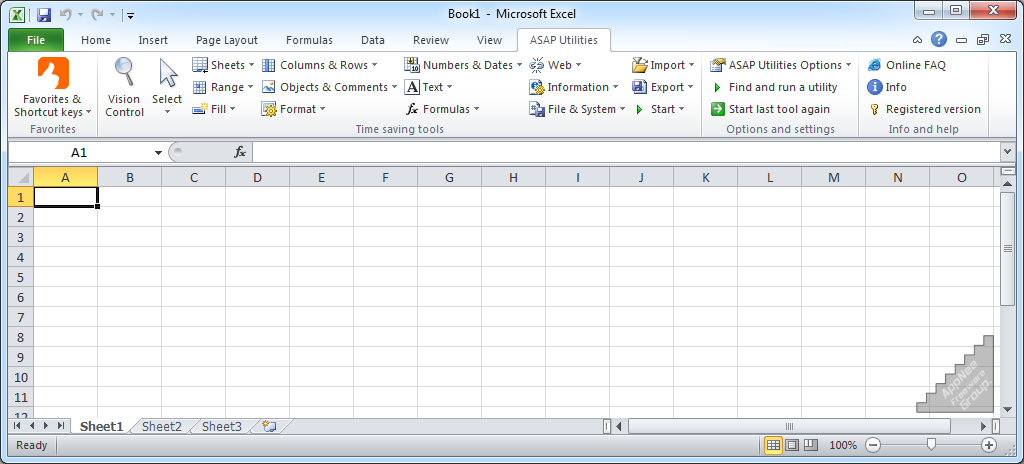Open File & System tools
This screenshot has width=1024, height=464.
[577, 109]
